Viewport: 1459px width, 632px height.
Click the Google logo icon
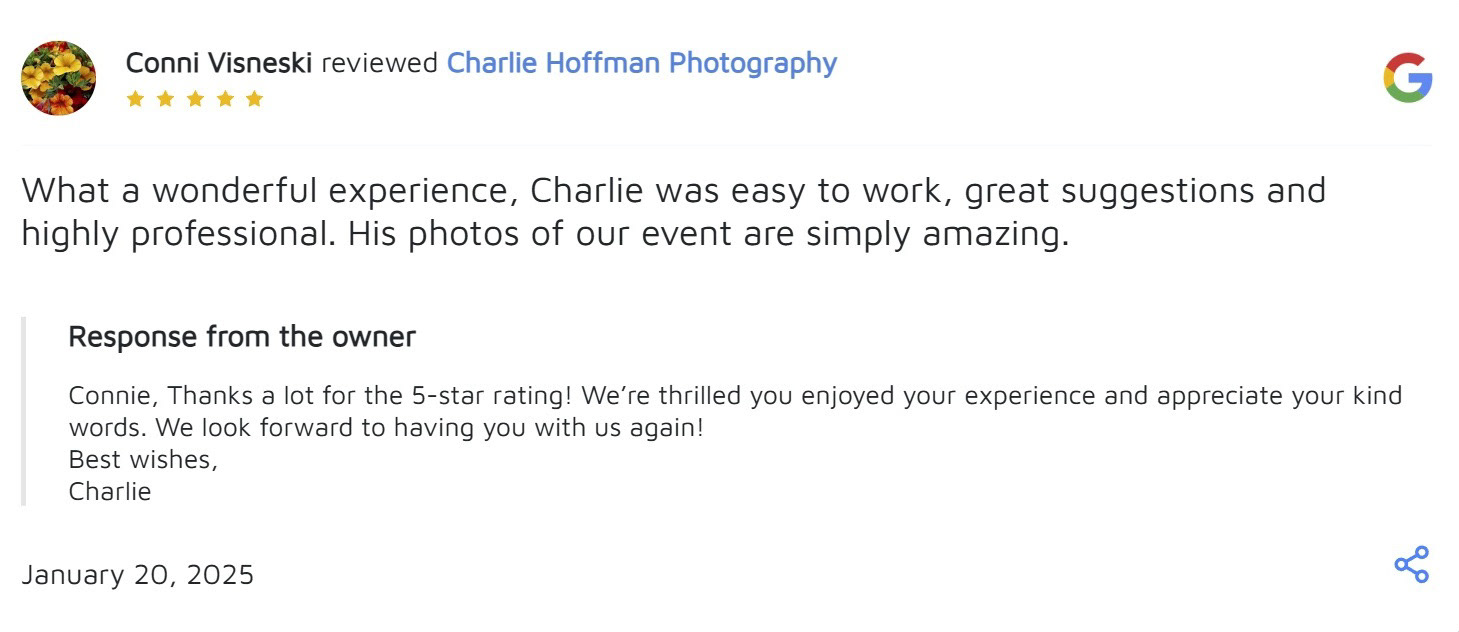pos(1407,78)
